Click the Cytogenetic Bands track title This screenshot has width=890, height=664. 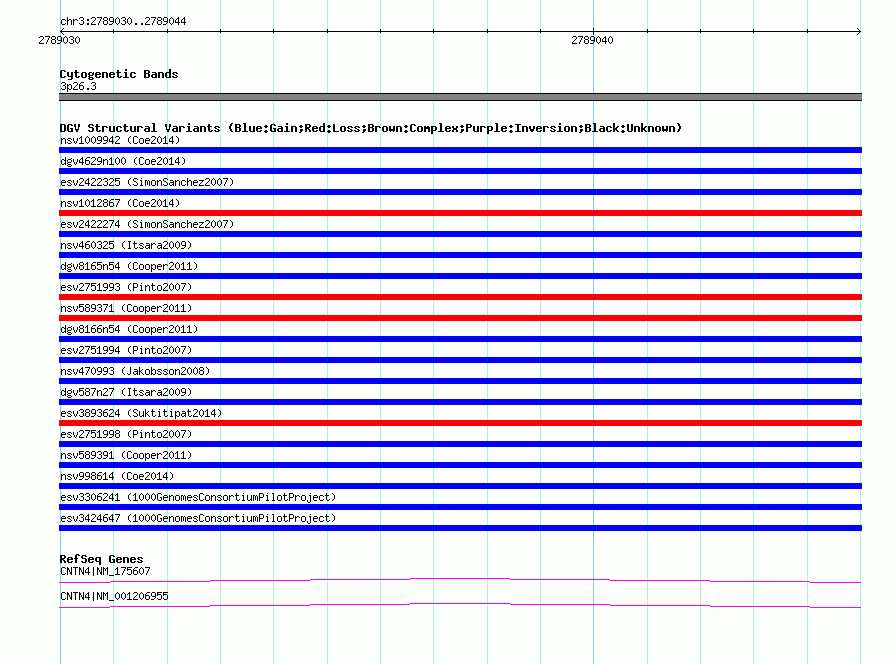pyautogui.click(x=119, y=74)
